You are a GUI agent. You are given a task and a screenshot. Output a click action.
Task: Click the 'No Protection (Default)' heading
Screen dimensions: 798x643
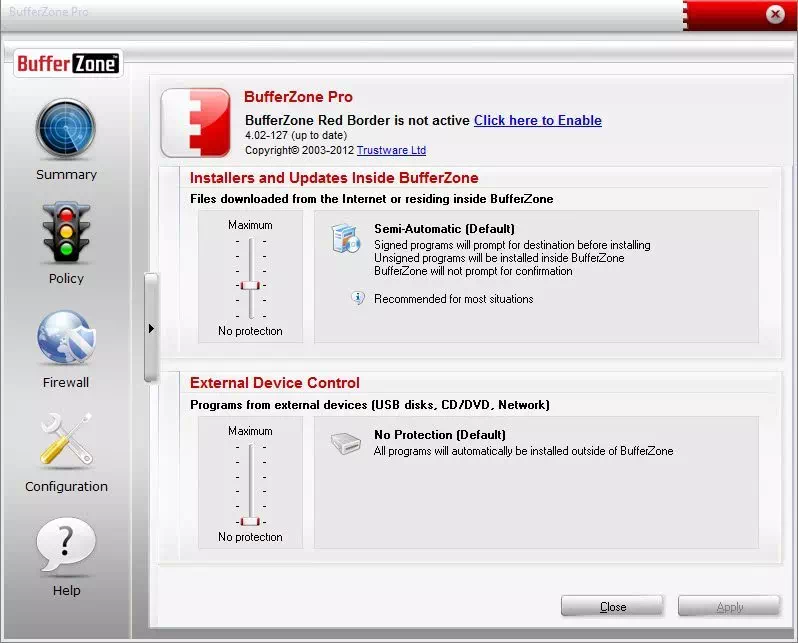click(x=440, y=435)
